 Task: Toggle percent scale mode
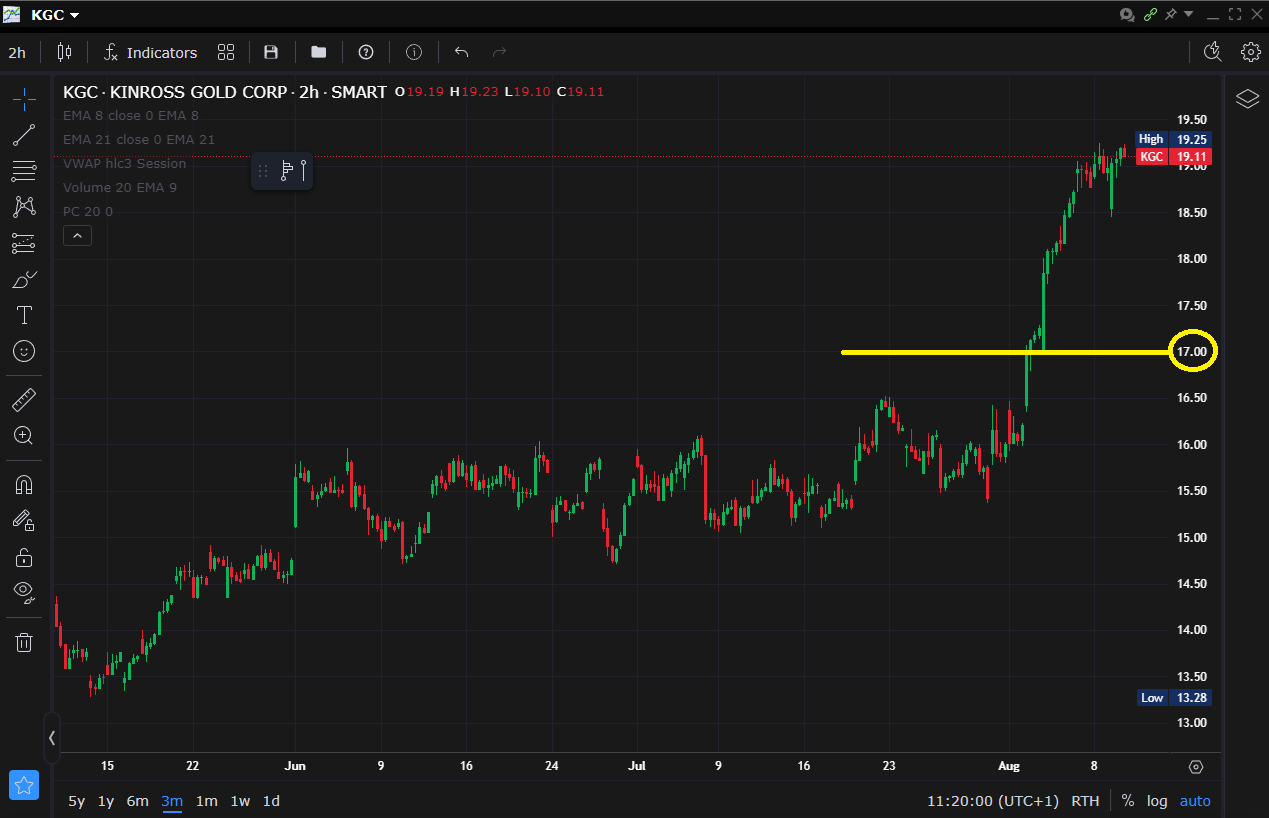tap(1128, 801)
